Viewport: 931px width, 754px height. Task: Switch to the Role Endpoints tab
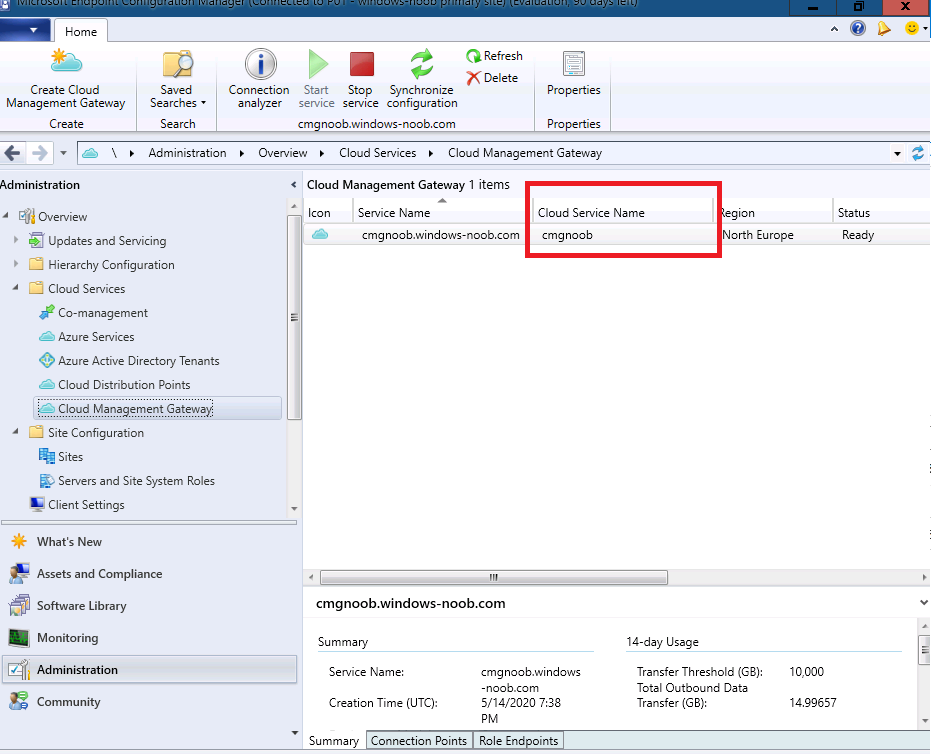pos(518,740)
